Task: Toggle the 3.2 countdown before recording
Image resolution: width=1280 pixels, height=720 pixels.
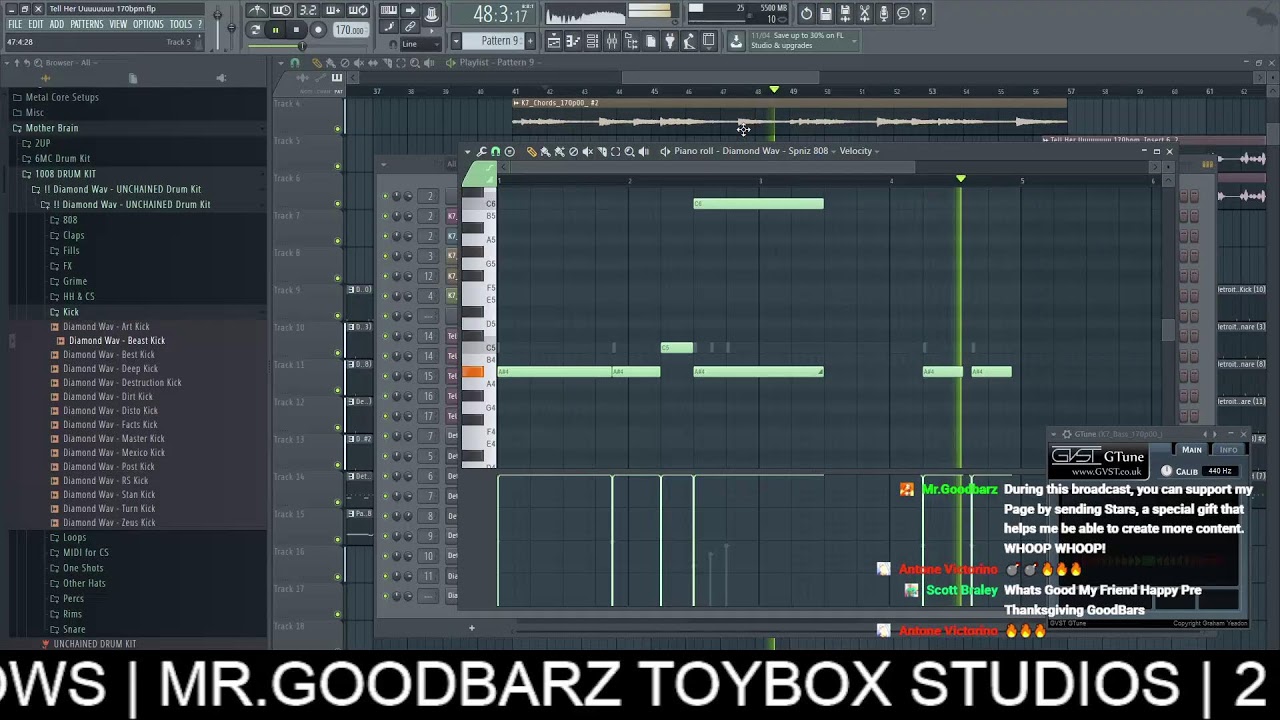Action: 307,10
